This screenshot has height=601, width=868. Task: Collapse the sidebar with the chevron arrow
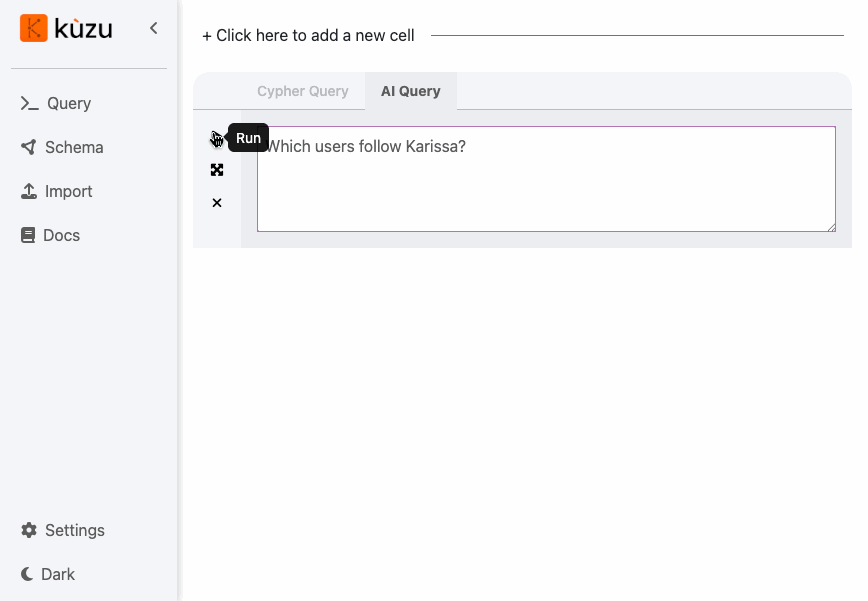(154, 28)
